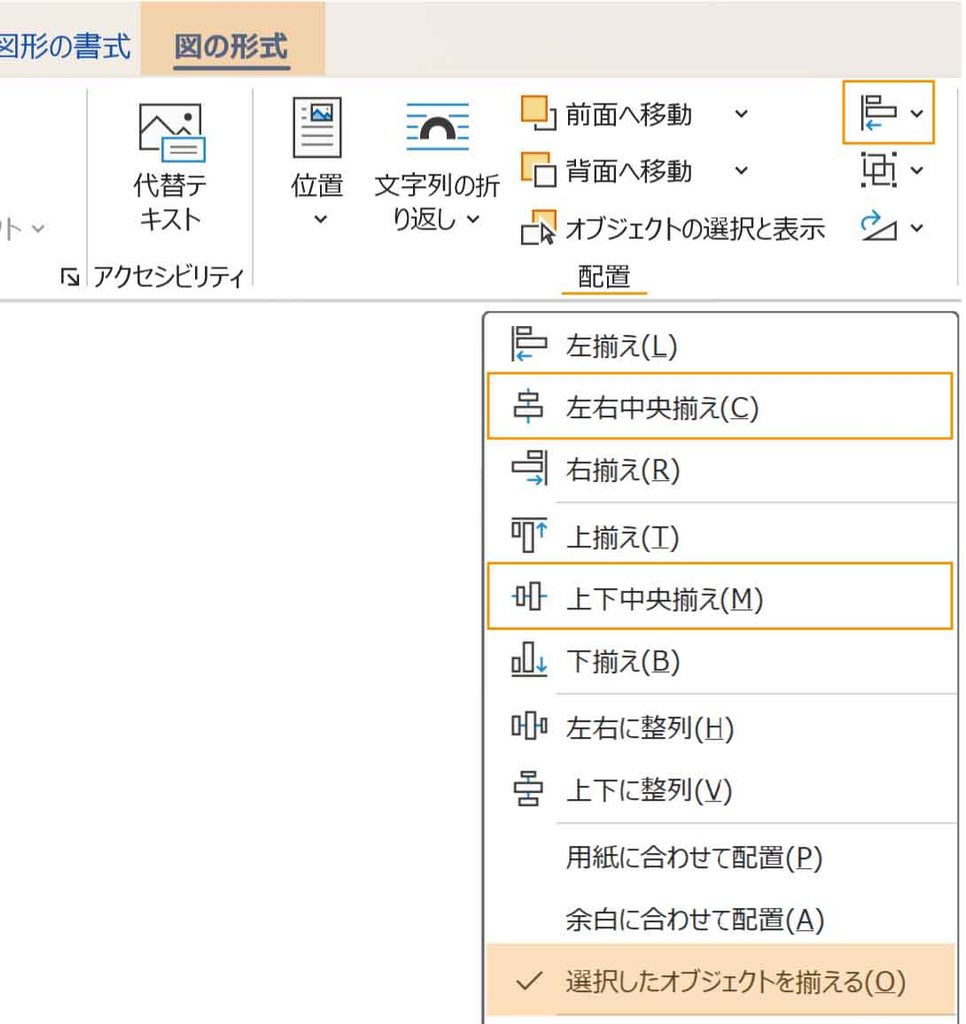Choose 上下中央揃え(M) from the menu

pos(720,596)
